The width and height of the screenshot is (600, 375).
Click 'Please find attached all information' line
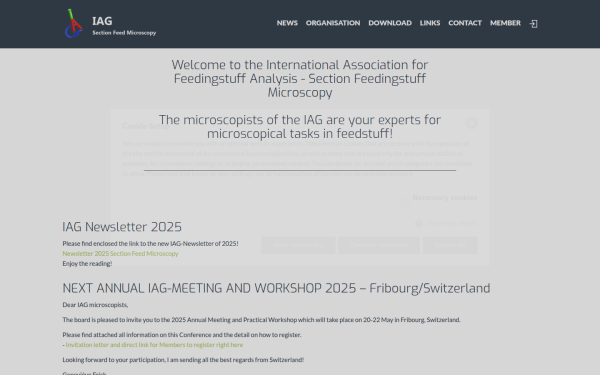[182, 335]
